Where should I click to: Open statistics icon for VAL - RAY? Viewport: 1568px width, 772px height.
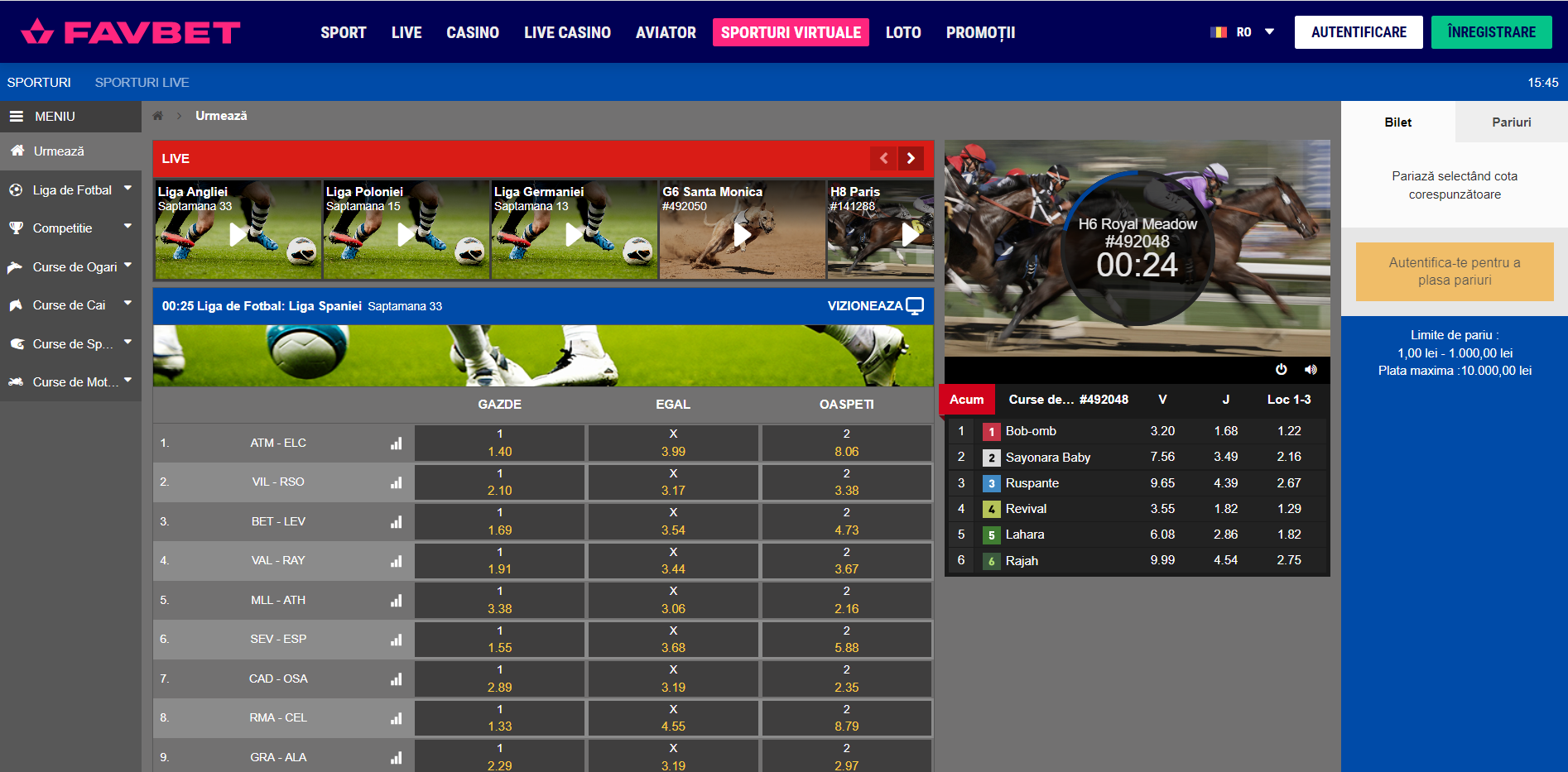click(x=397, y=561)
